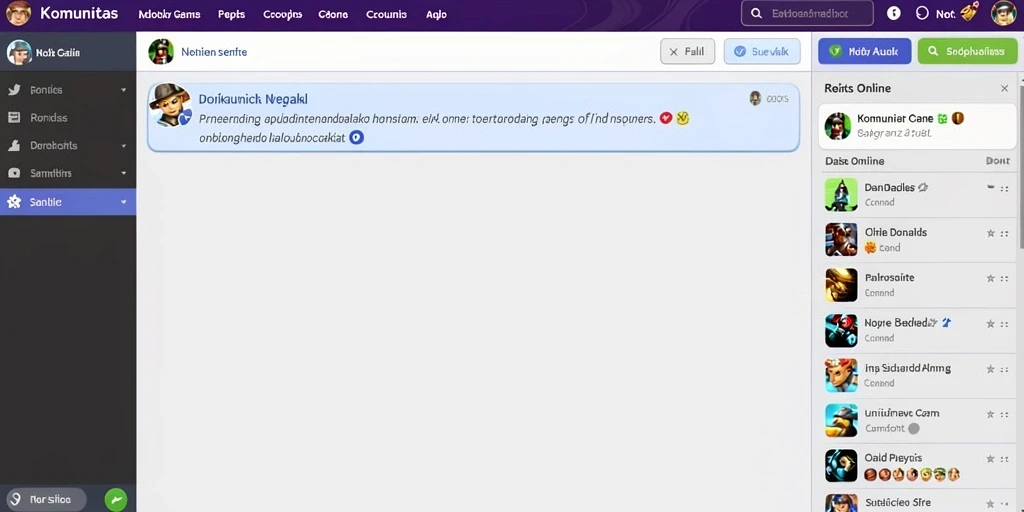Click the search field in top bar

(807, 13)
